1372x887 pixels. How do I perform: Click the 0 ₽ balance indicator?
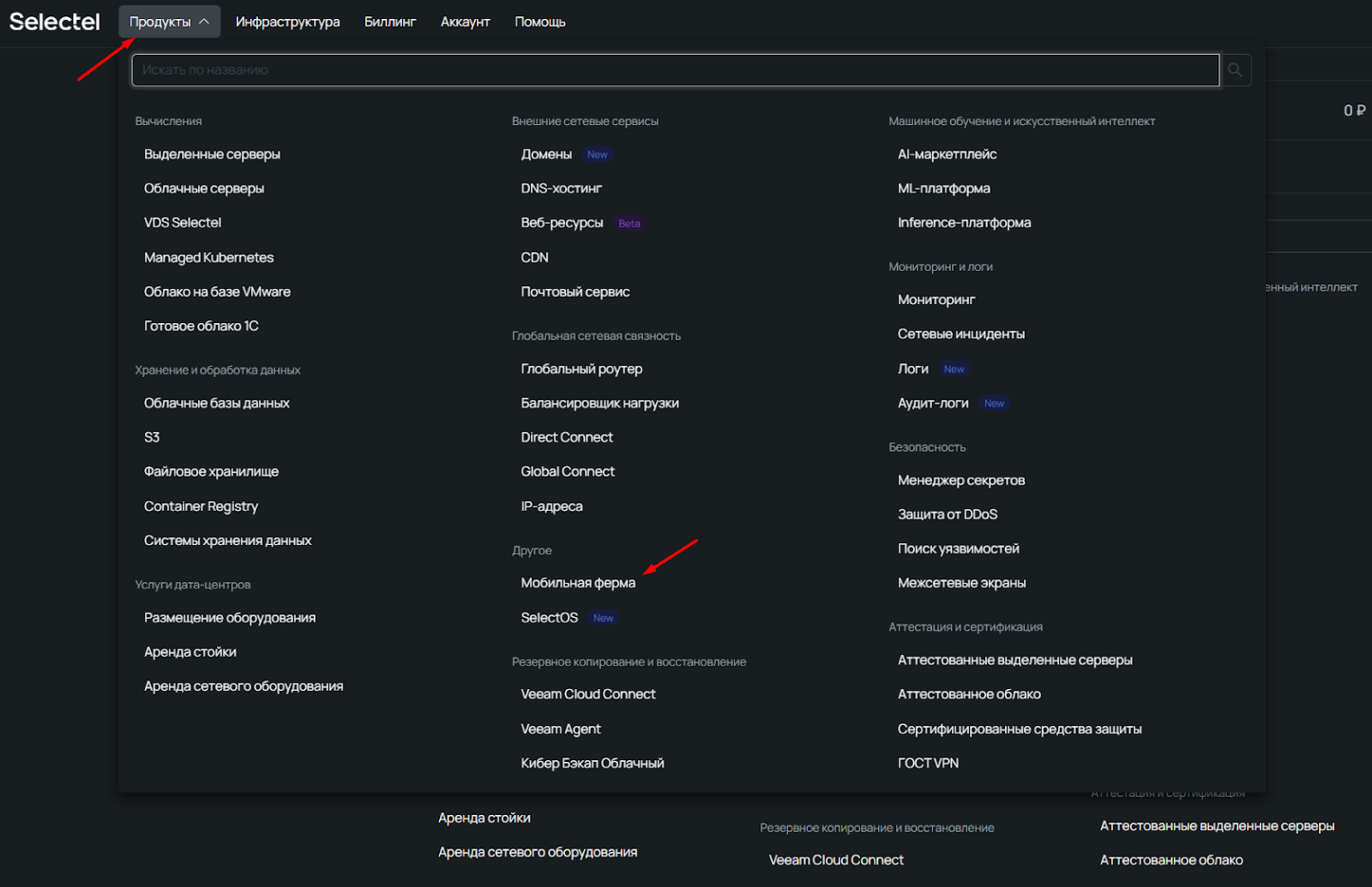click(1353, 111)
